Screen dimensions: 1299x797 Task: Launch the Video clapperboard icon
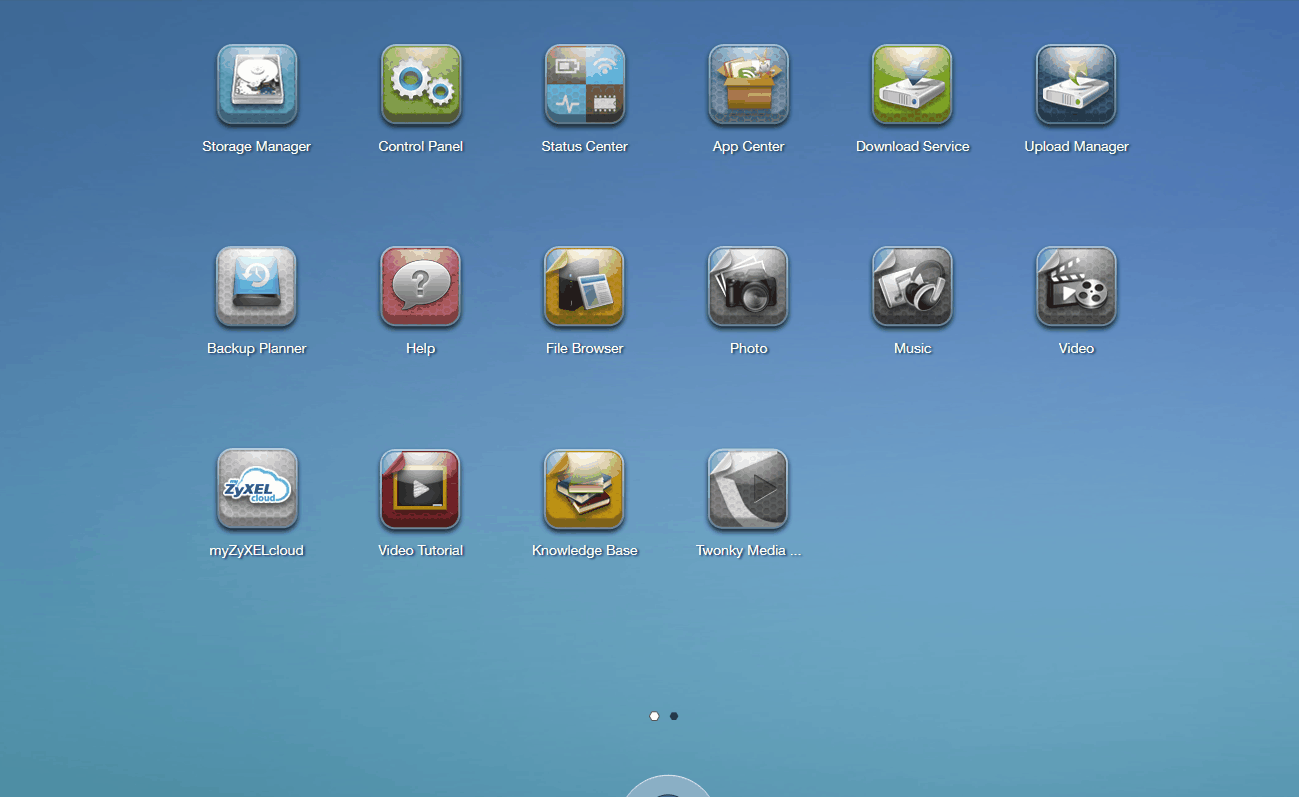(1076, 286)
